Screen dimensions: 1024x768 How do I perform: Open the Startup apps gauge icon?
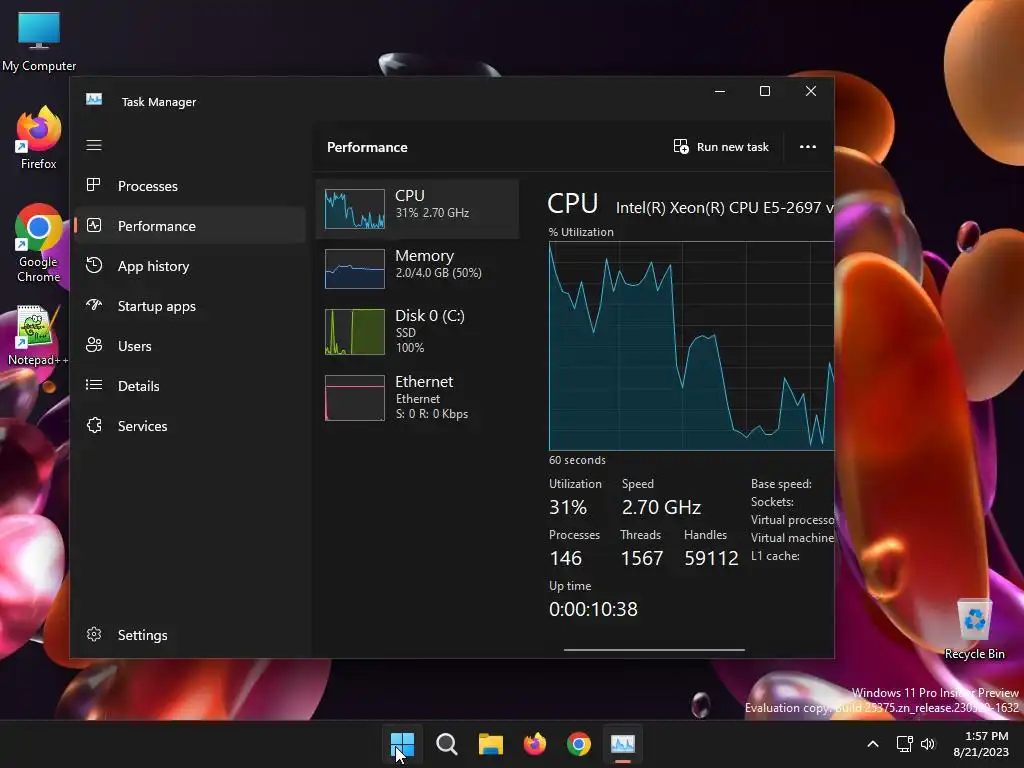(94, 305)
